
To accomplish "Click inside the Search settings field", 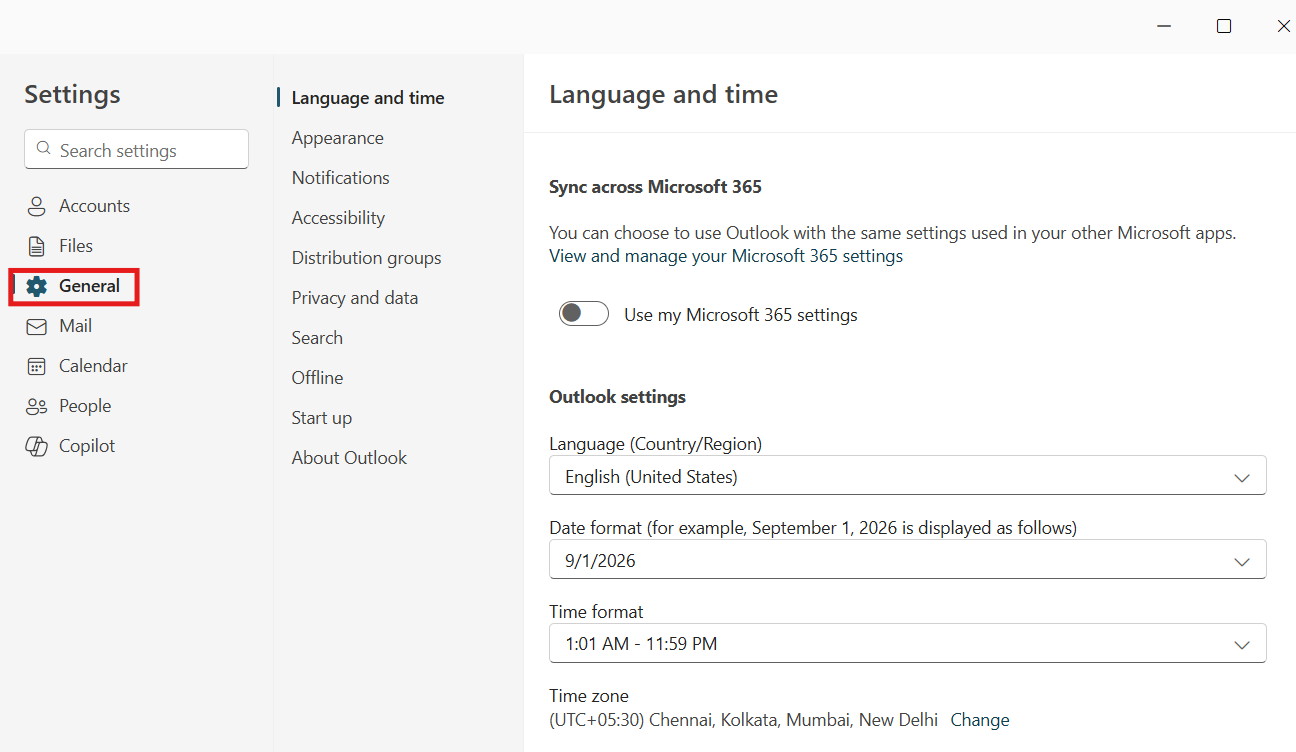I will (136, 149).
